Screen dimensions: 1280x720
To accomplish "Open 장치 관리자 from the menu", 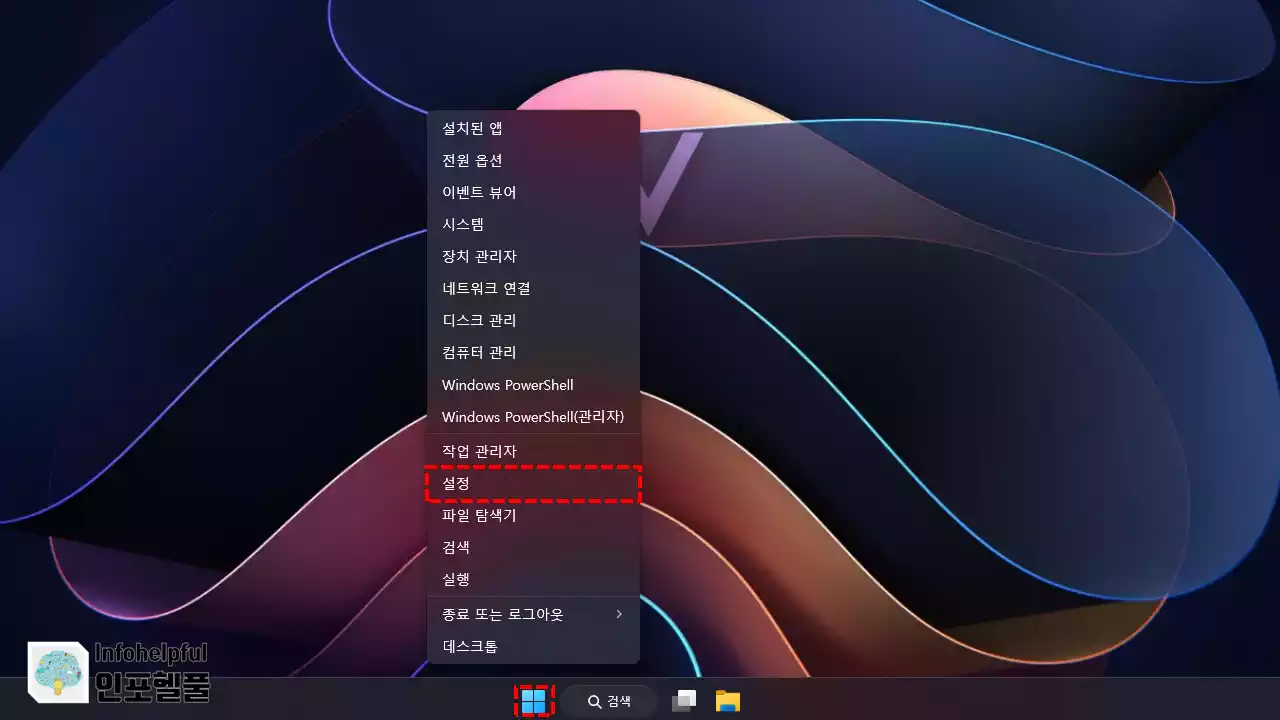I will pyautogui.click(x=533, y=256).
